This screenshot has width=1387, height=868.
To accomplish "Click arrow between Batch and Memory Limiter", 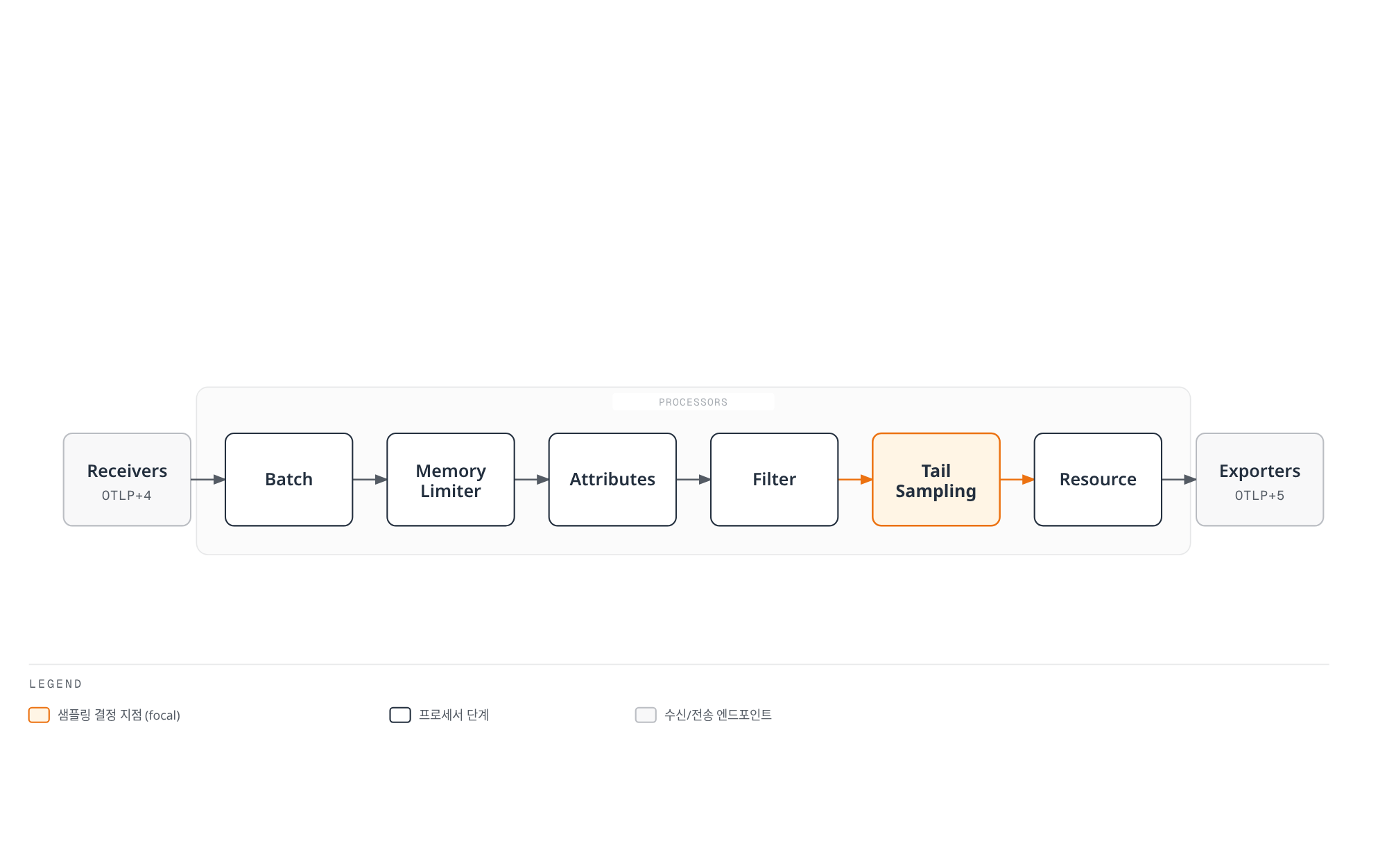I will pos(370,480).
